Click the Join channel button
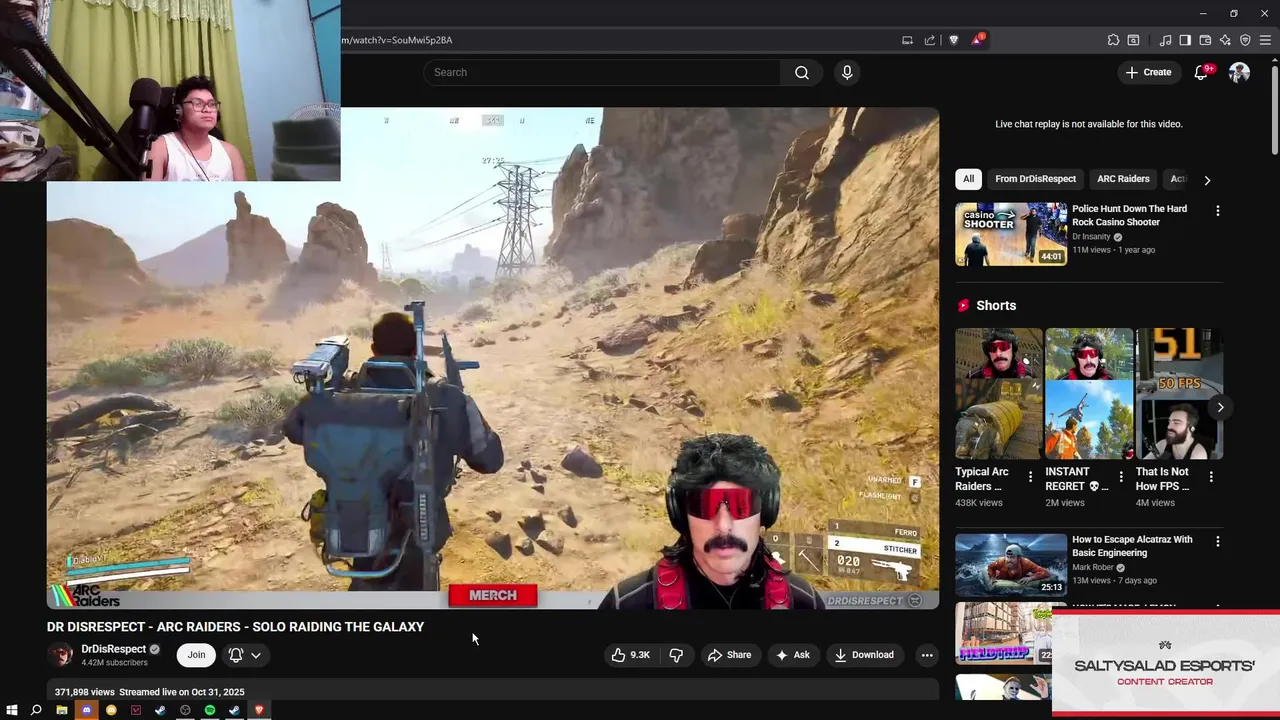Image resolution: width=1280 pixels, height=720 pixels. [x=196, y=655]
